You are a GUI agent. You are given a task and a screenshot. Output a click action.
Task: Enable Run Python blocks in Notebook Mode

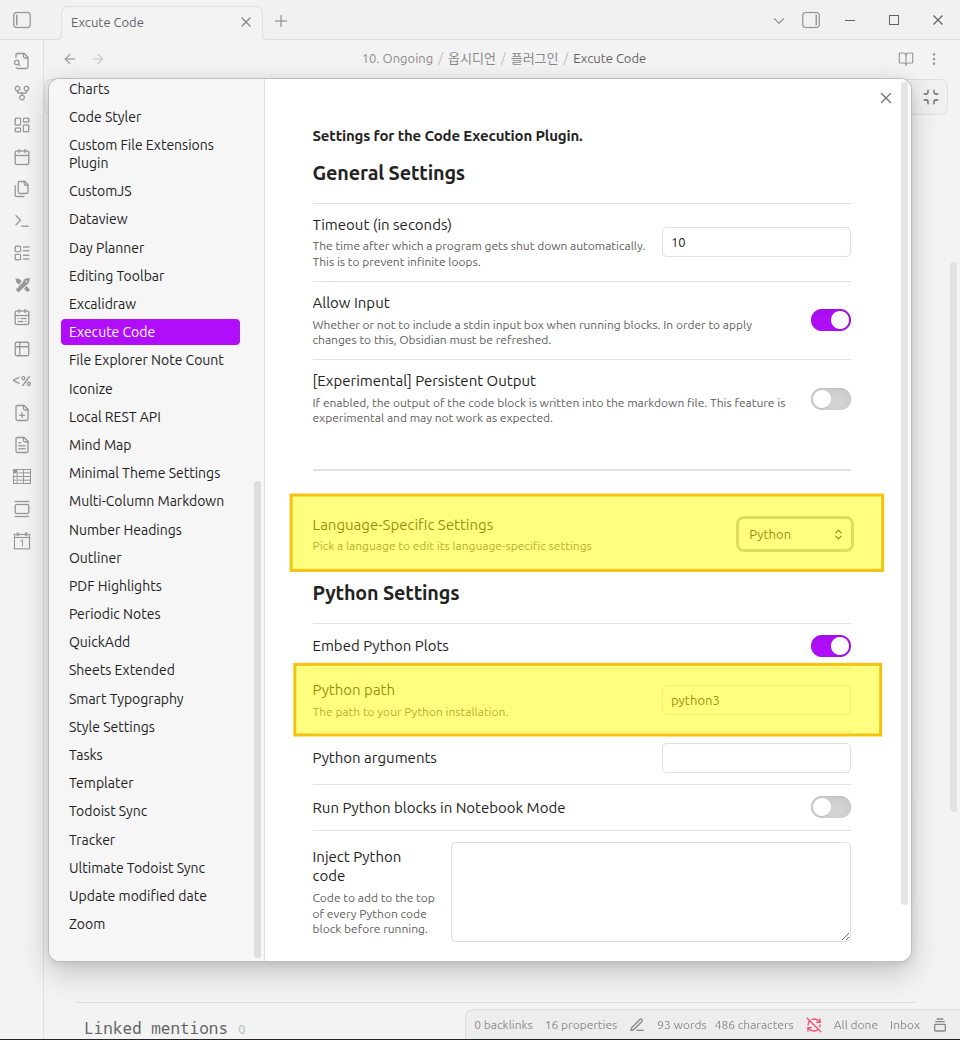830,807
